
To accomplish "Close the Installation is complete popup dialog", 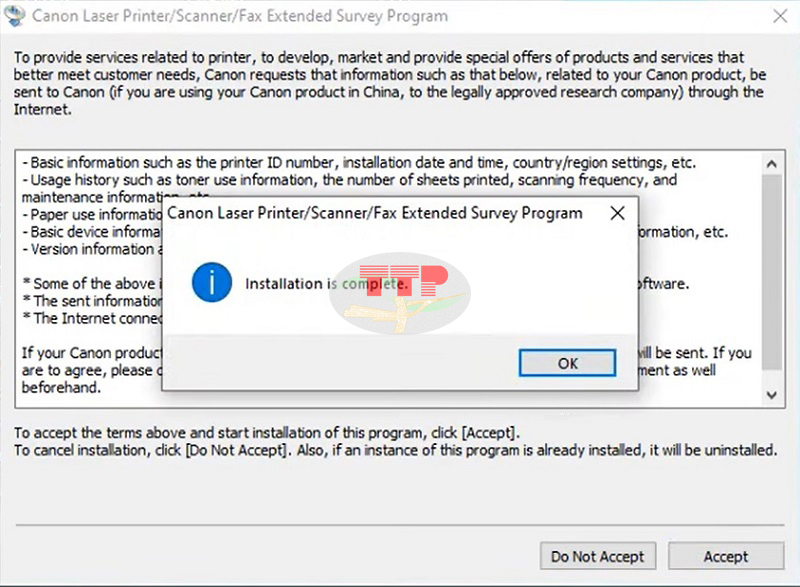I will pos(617,213).
